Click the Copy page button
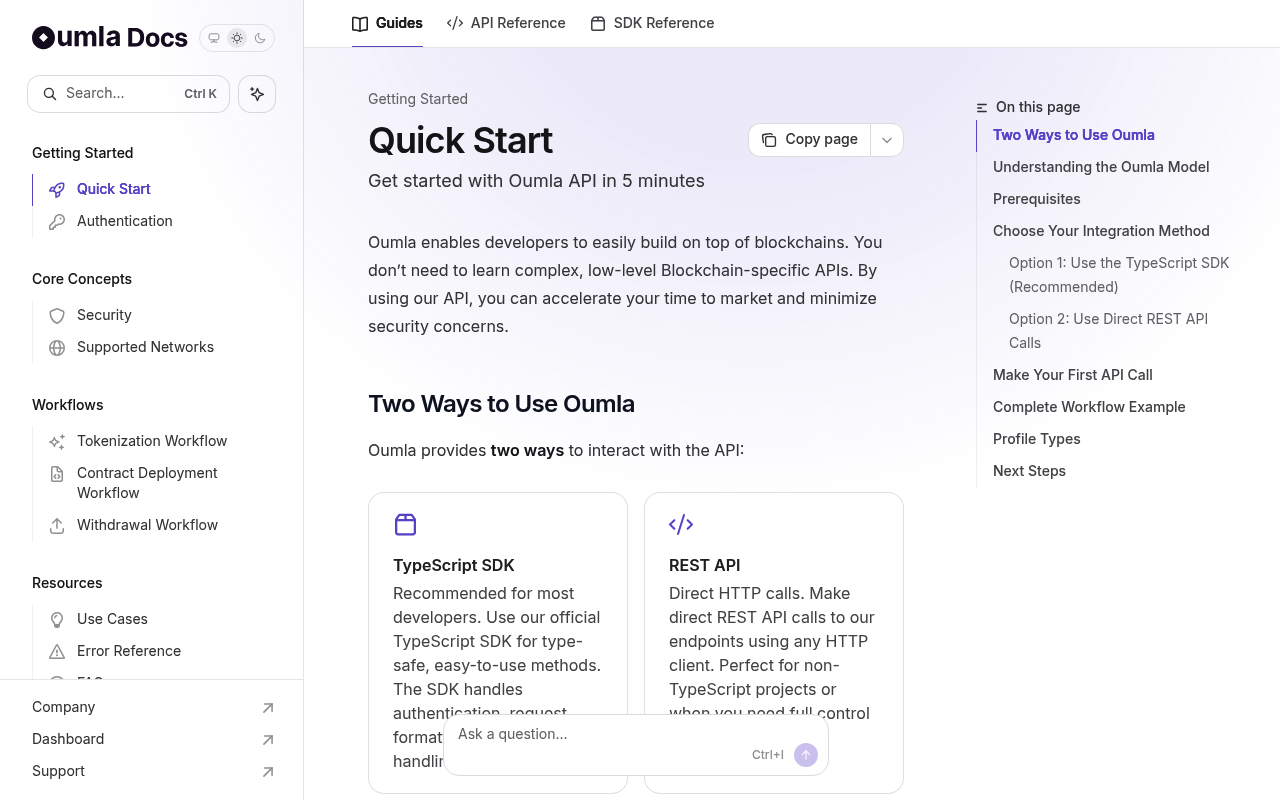The image size is (1280, 800). point(810,140)
